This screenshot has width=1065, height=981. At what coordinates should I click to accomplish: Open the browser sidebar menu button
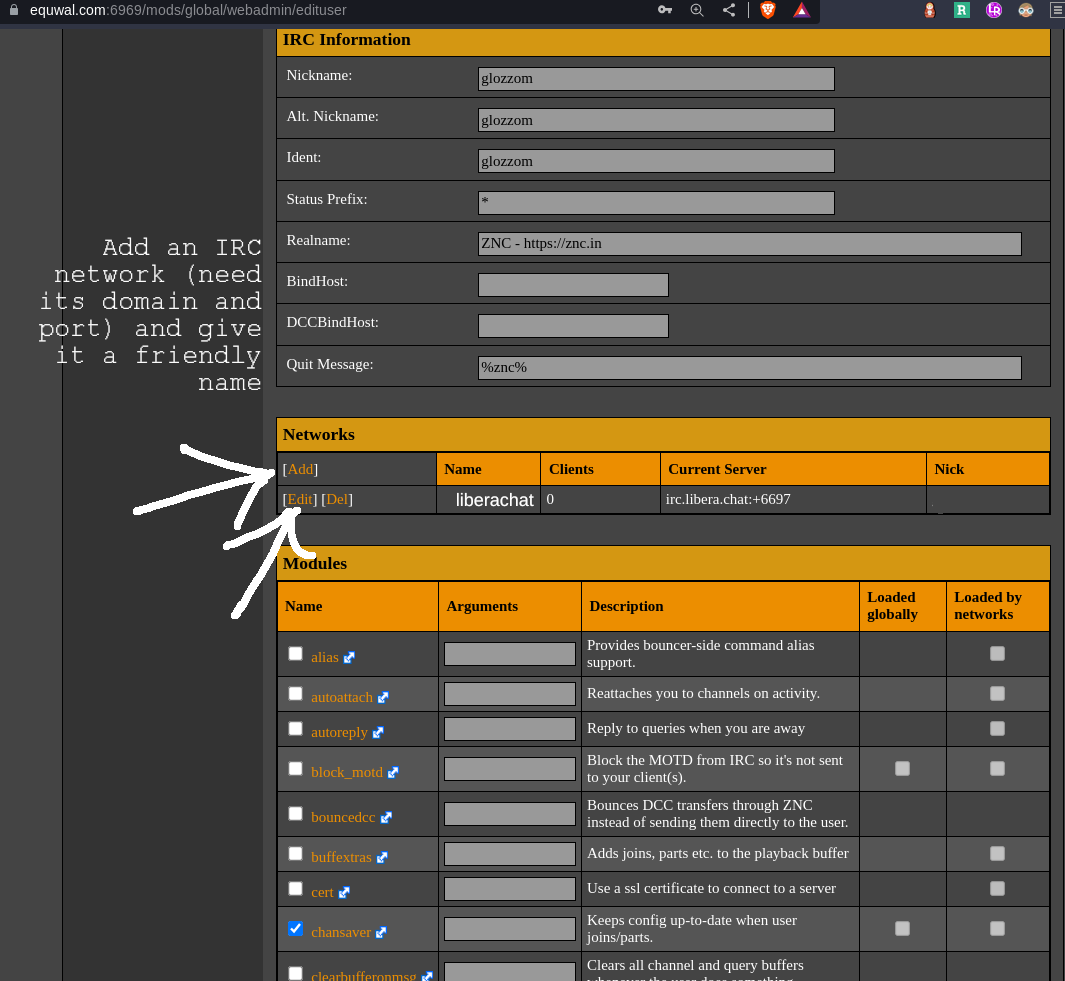point(1057,10)
